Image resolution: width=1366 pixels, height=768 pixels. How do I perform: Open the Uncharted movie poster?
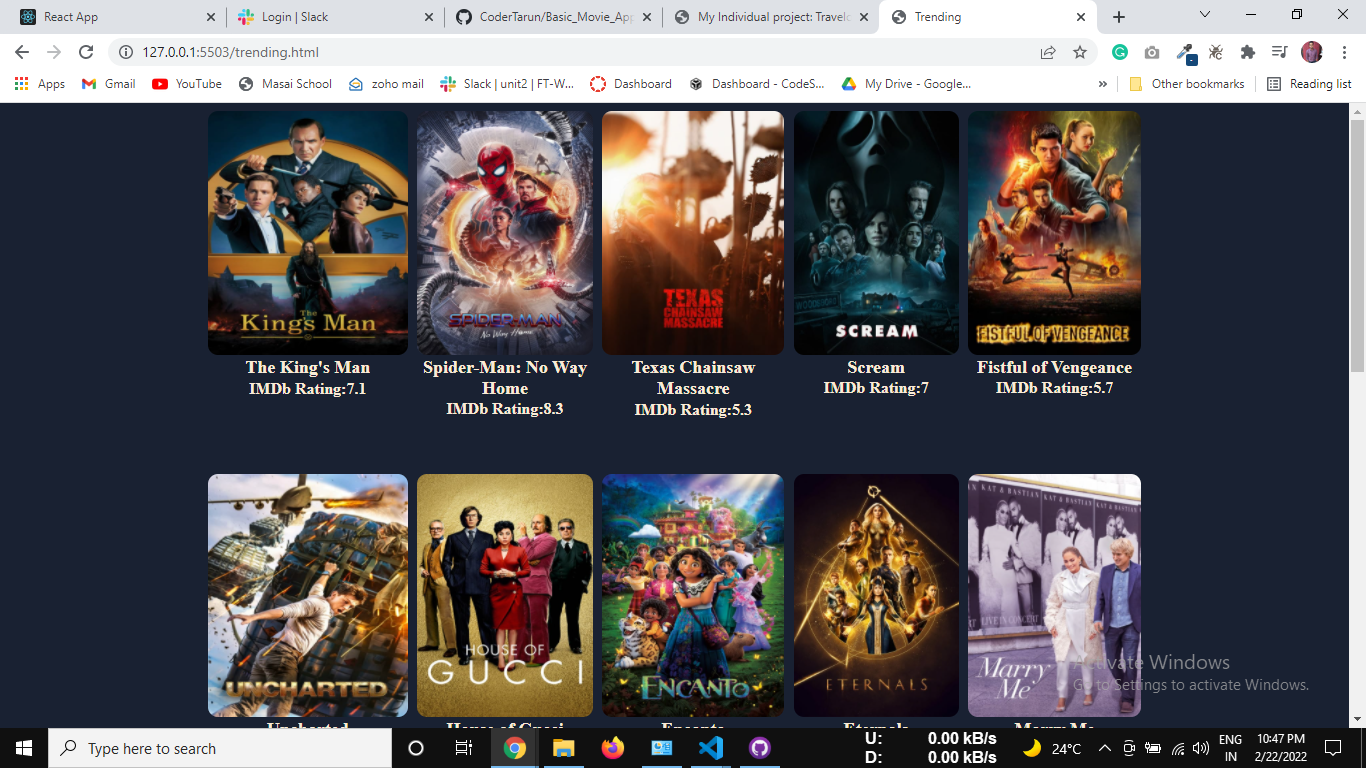307,594
